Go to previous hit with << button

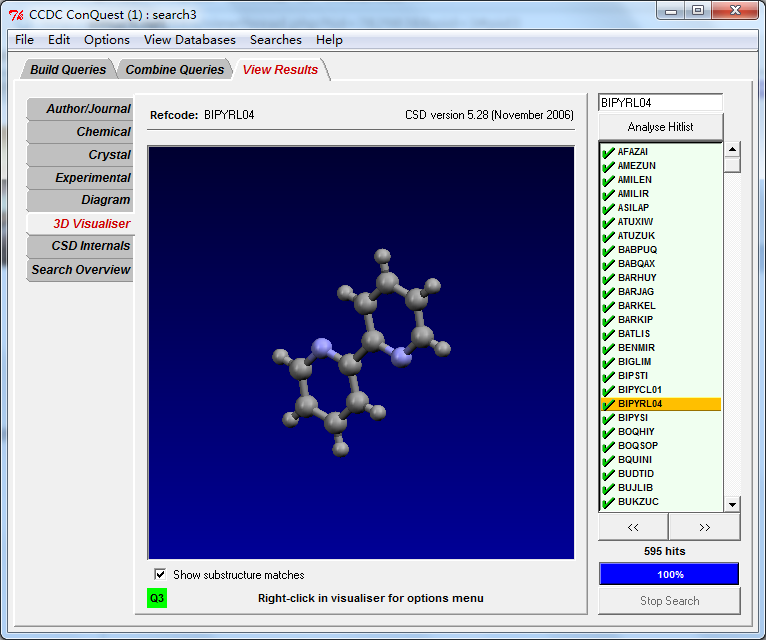click(633, 527)
